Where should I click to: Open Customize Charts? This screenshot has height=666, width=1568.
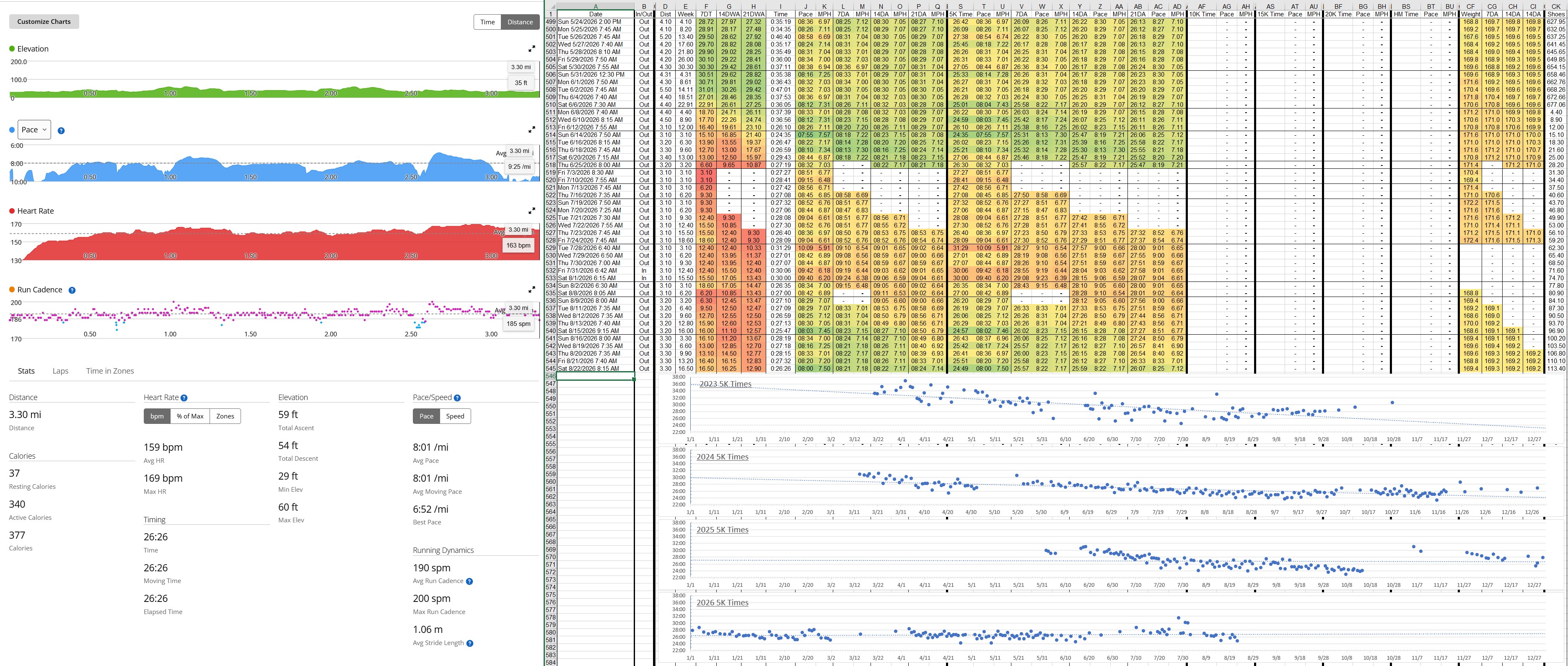tap(44, 21)
